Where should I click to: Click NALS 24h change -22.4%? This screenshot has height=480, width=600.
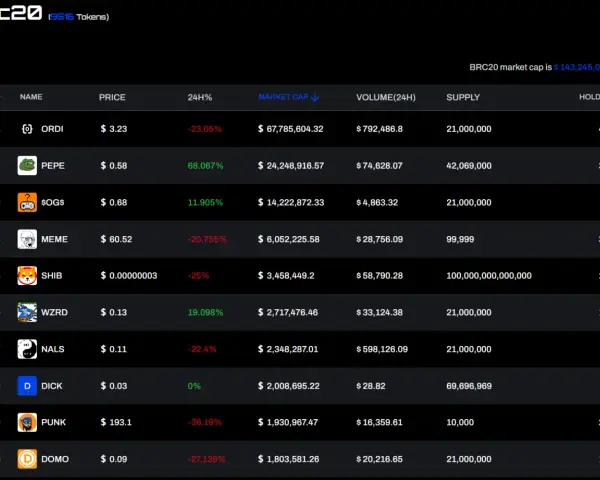pos(202,349)
